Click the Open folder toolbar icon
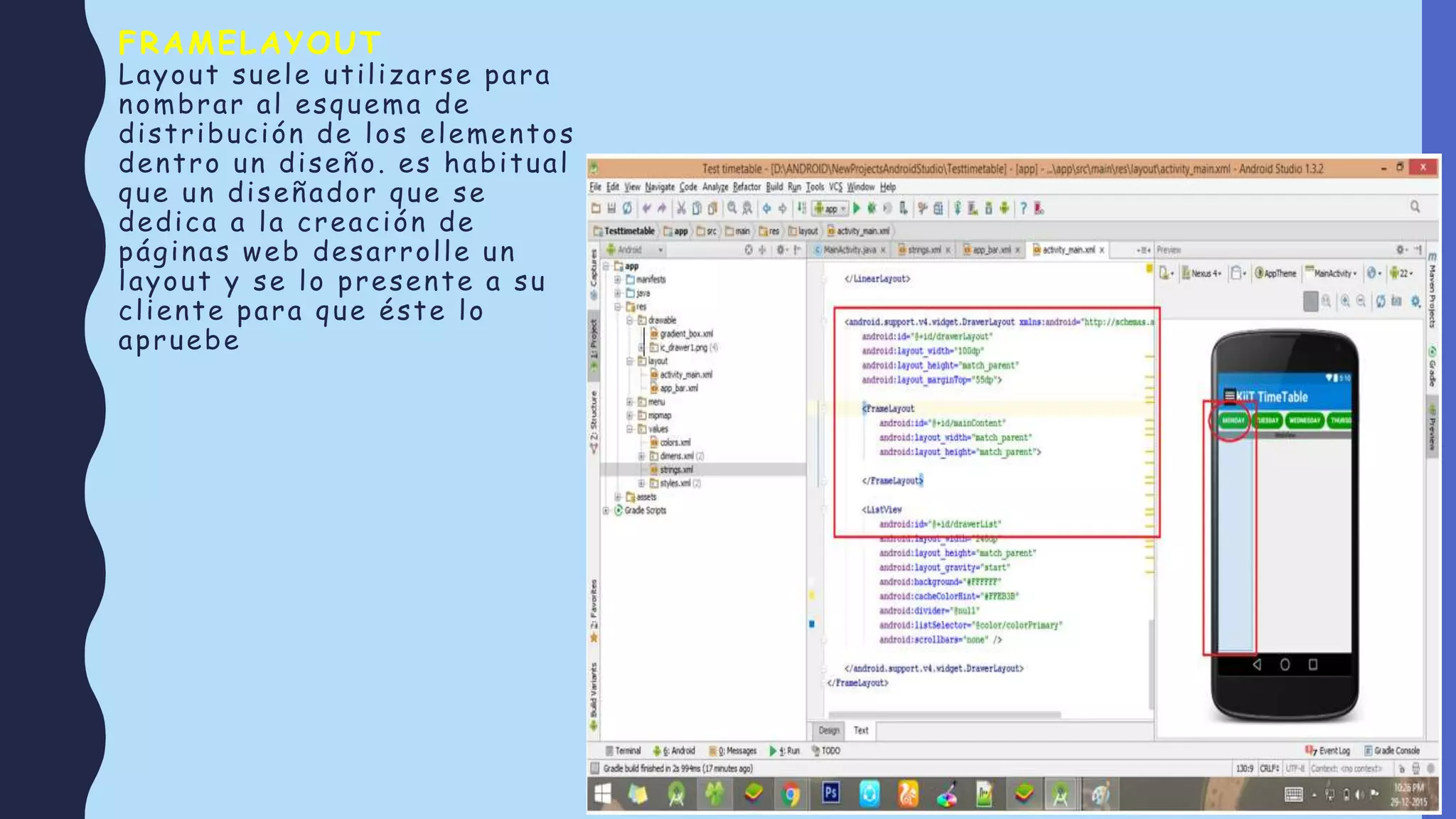This screenshot has height=819, width=1456. 596,208
